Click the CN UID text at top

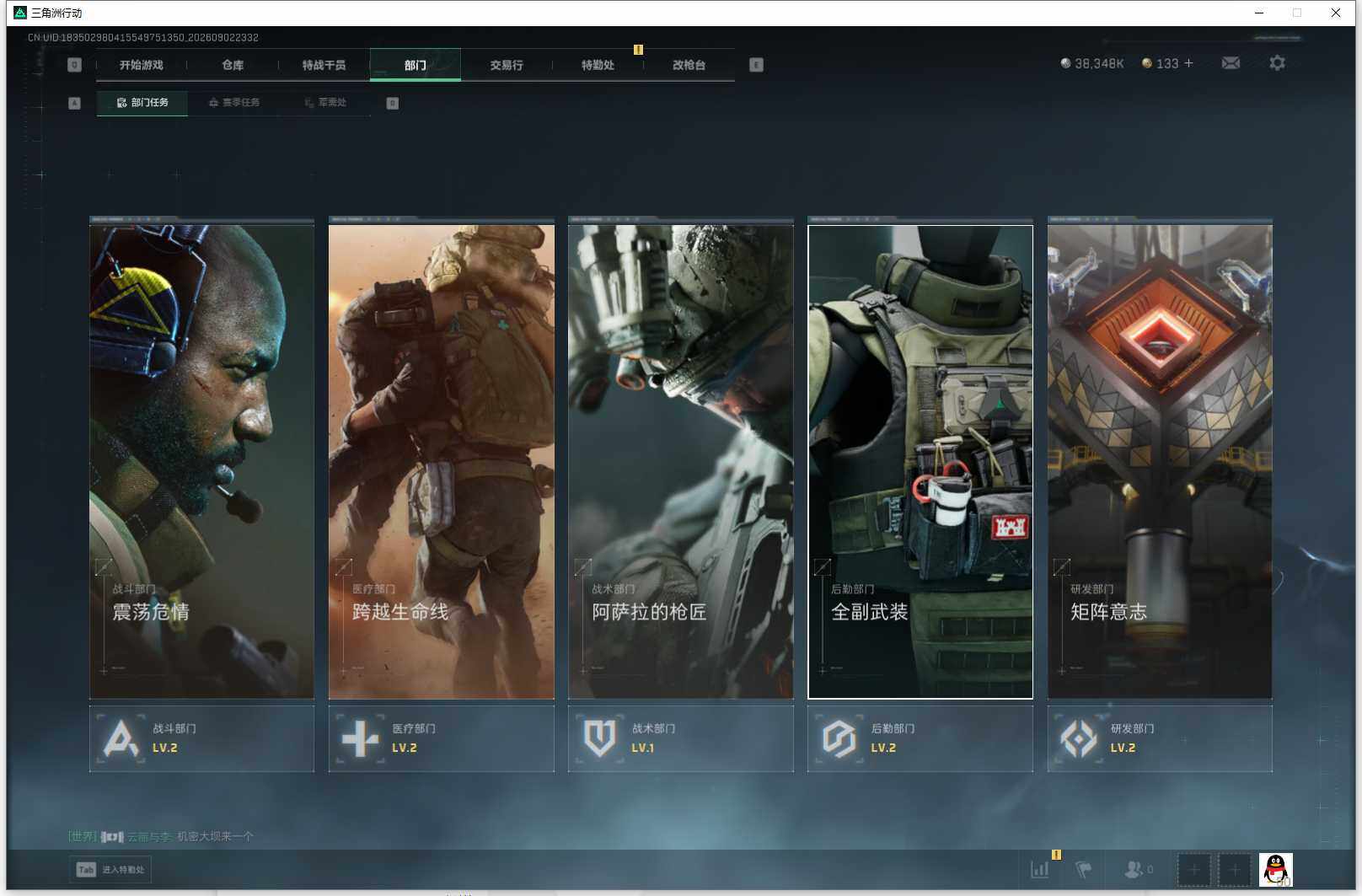(143, 37)
